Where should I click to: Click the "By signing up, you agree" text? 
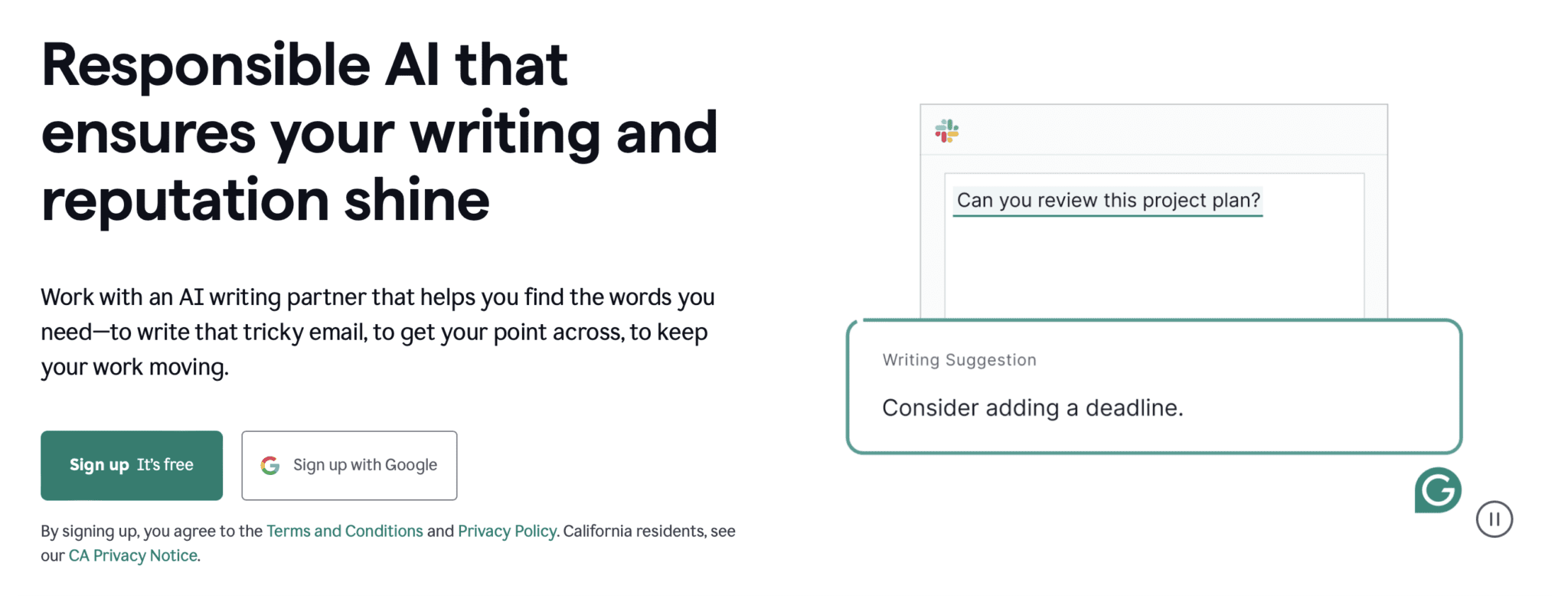click(x=152, y=531)
